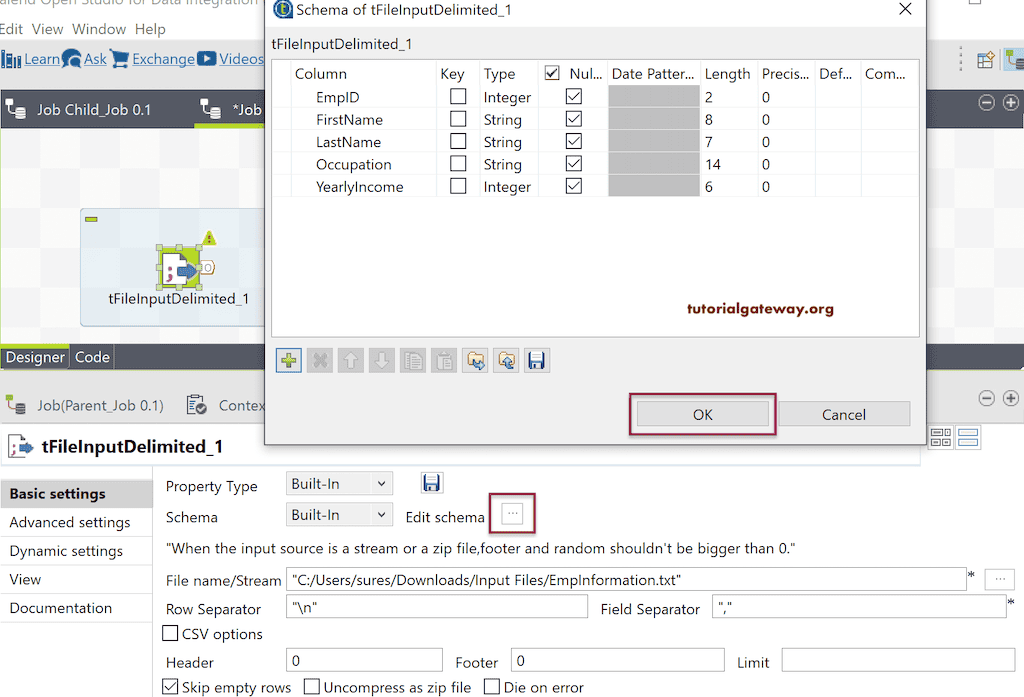Screen dimensions: 1024x697
Task: Open the Property Type dropdown
Action: (339, 483)
